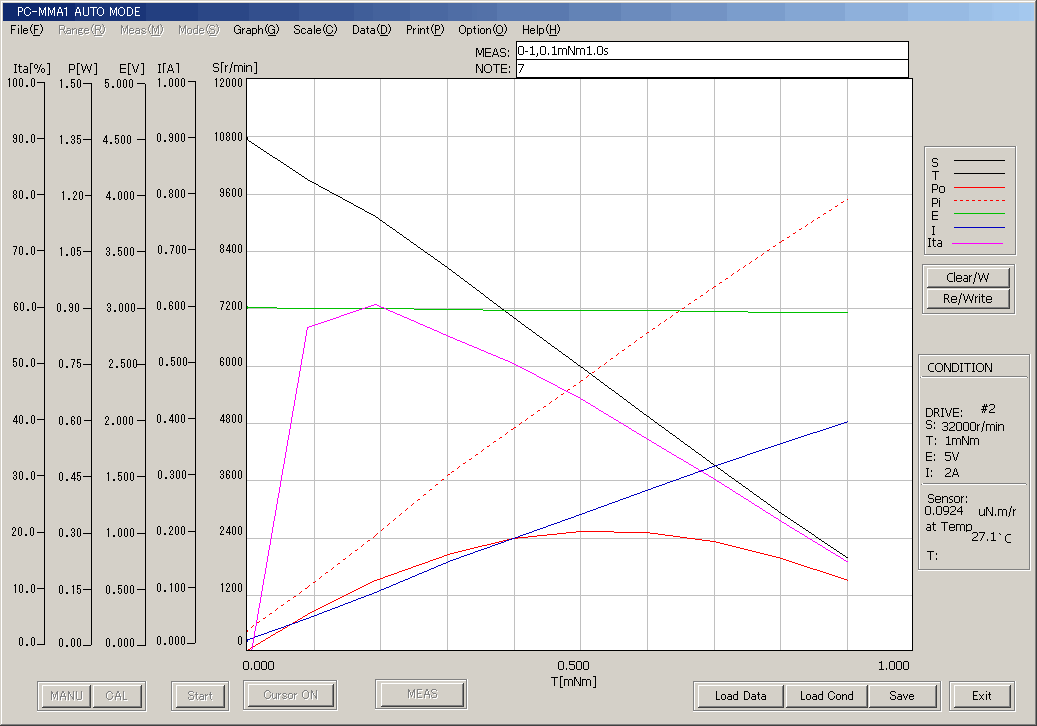Screen dimensions: 1037x726
Task: Click the Load Cond button
Action: pos(826,696)
